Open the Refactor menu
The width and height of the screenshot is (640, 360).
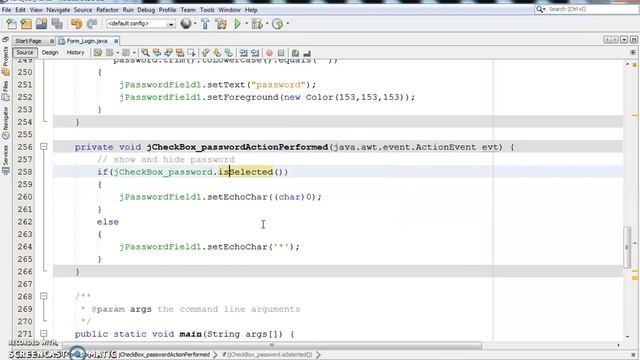pyautogui.click(x=107, y=10)
